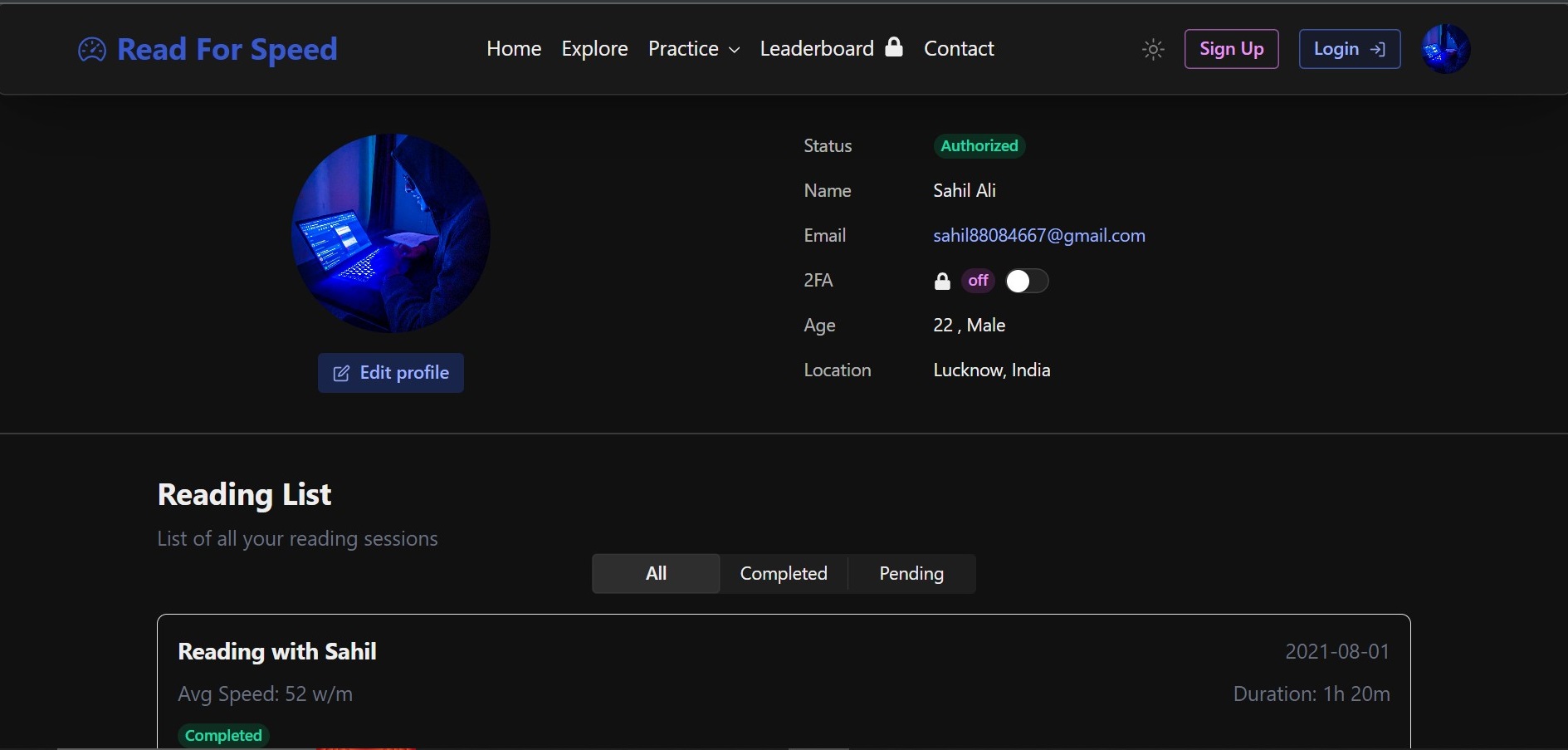The height and width of the screenshot is (750, 1568).
Task: Click the Read For Speed brand link
Action: click(208, 50)
